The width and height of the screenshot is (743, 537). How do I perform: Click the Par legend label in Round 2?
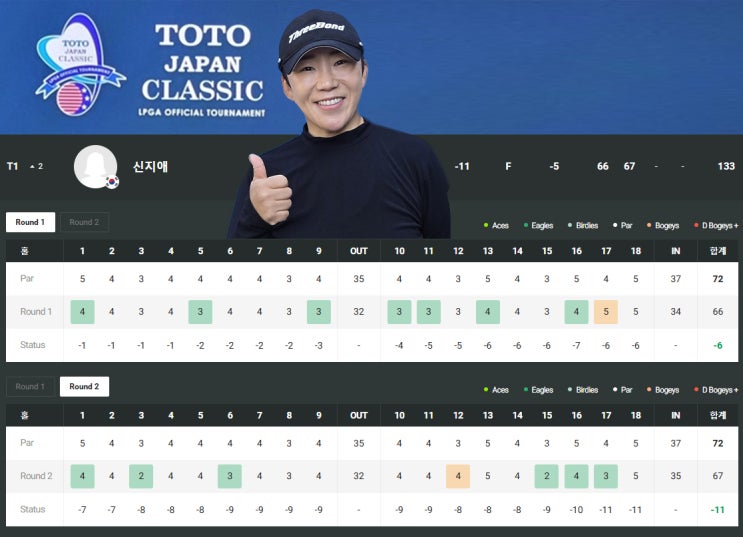coord(626,390)
